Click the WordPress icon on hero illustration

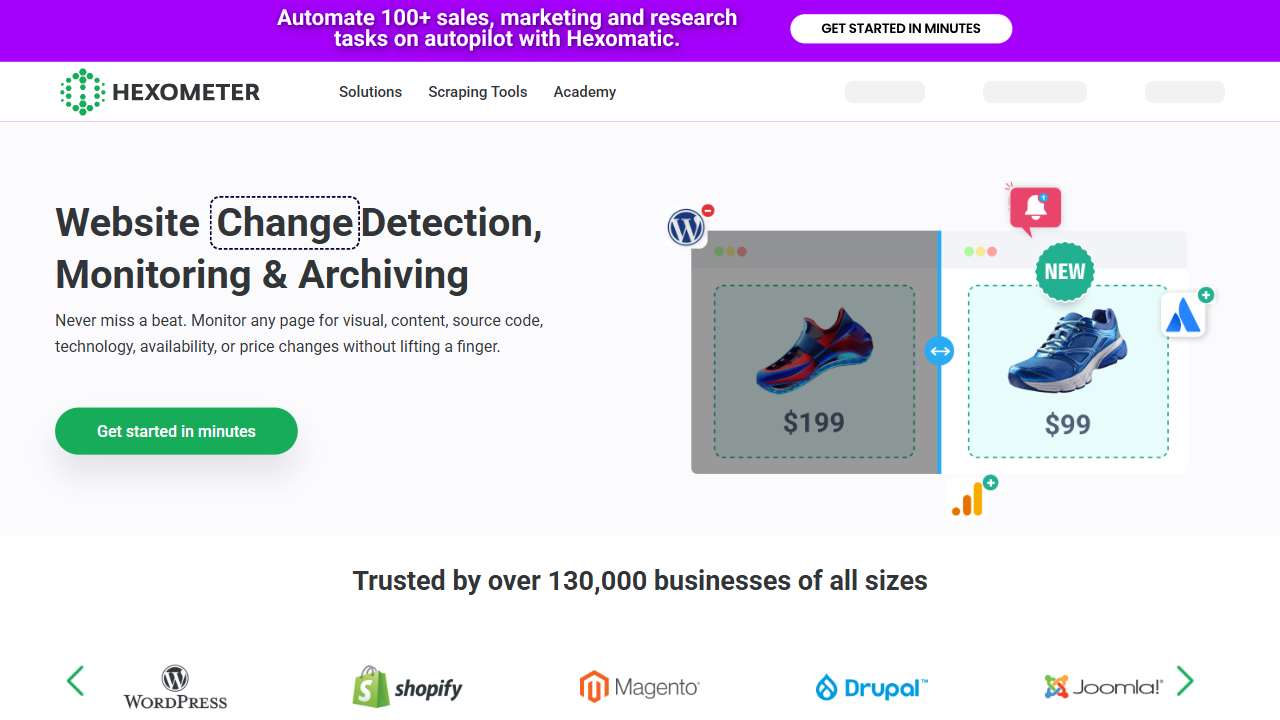tap(687, 228)
